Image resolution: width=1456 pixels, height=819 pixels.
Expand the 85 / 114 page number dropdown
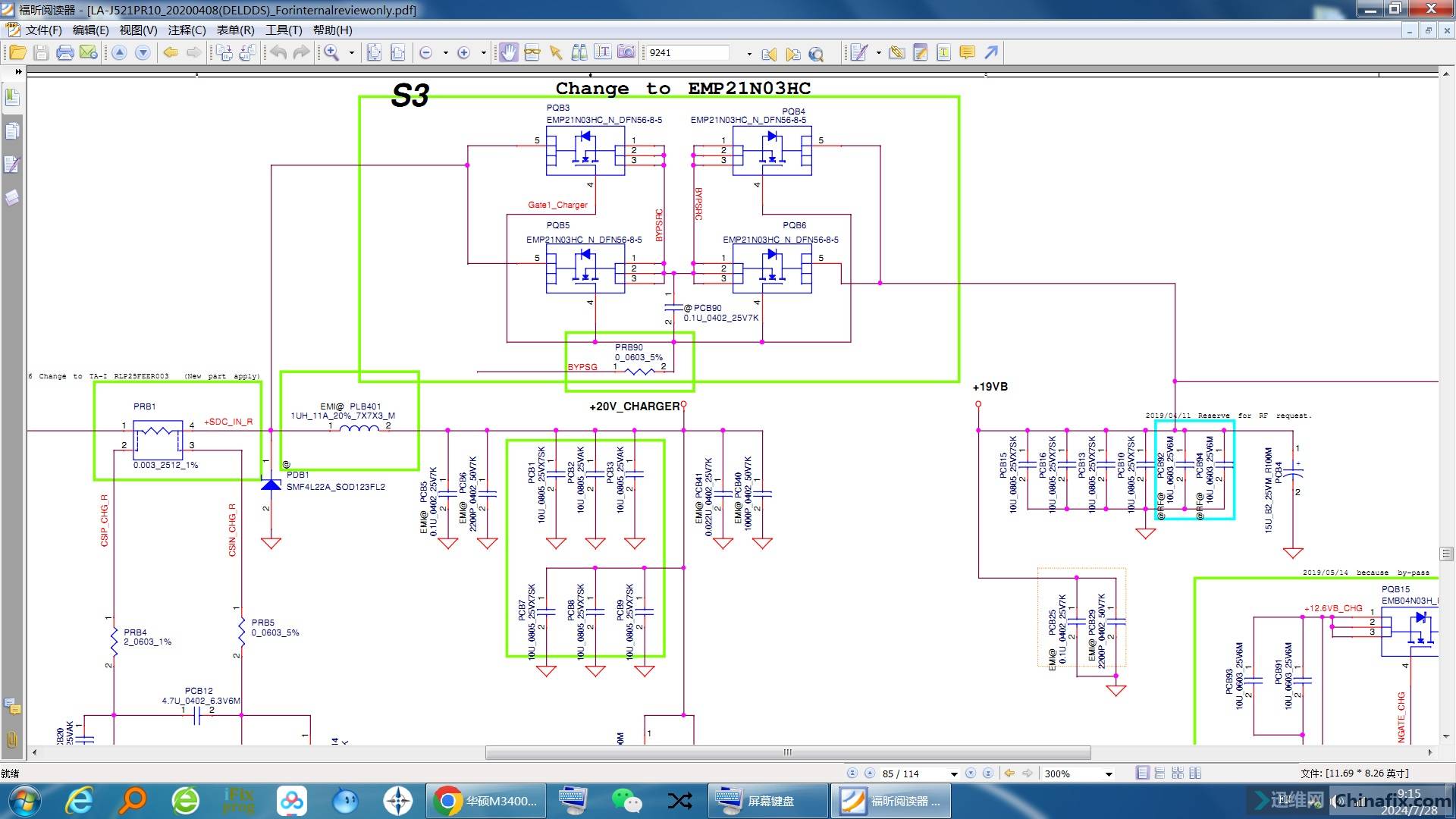(954, 774)
